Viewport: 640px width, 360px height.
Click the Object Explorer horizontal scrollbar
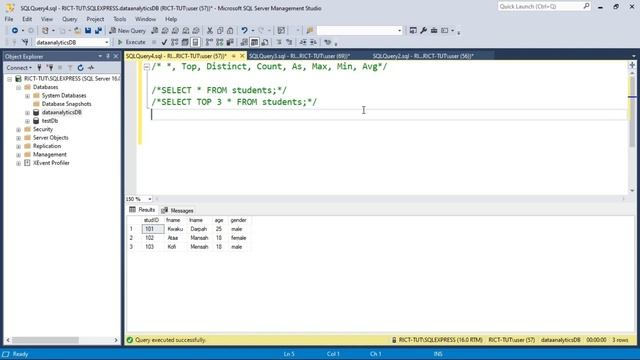(x=45, y=340)
